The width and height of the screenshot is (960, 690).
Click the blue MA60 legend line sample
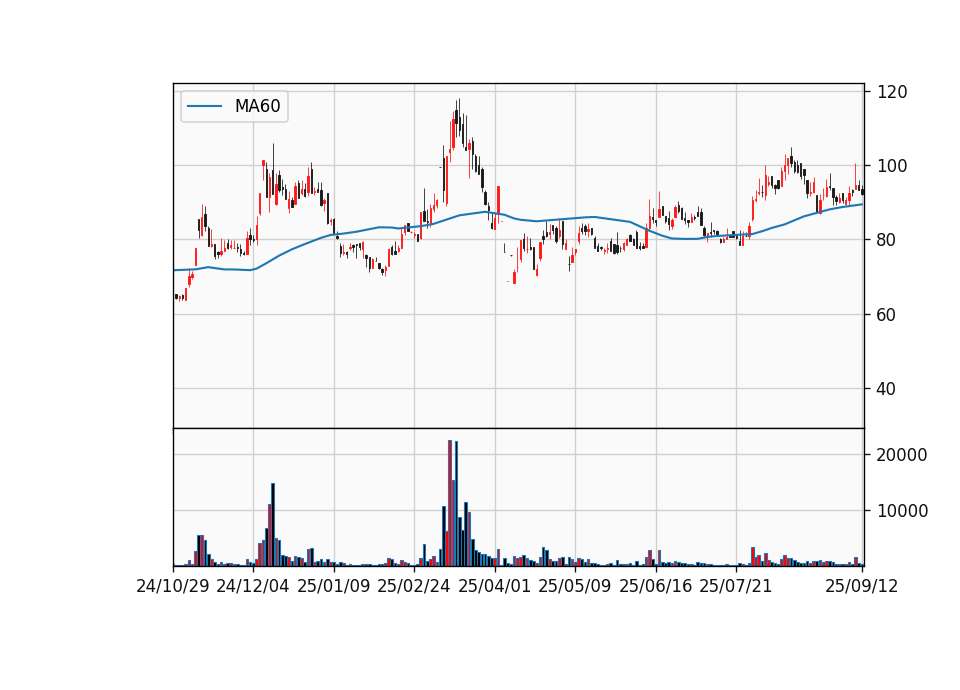tap(204, 107)
